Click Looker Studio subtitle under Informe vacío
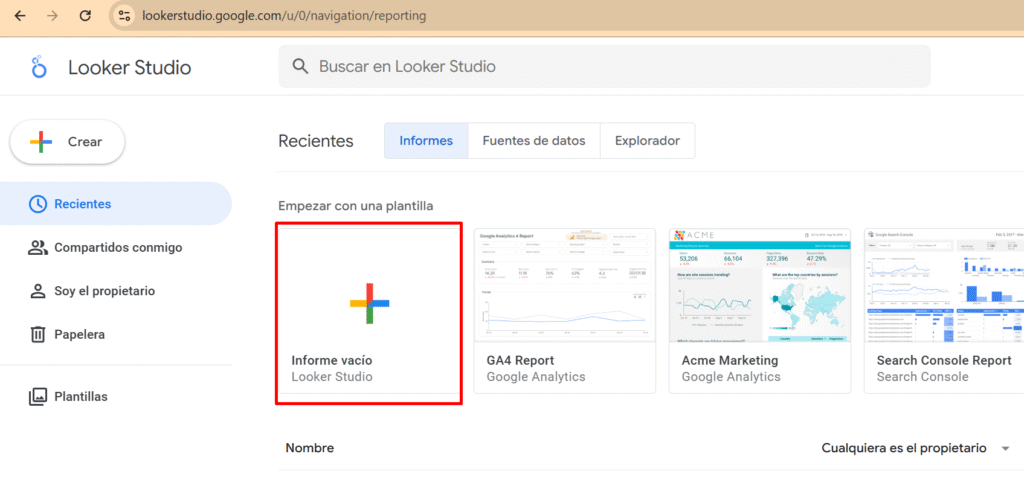1024x480 pixels. [332, 377]
